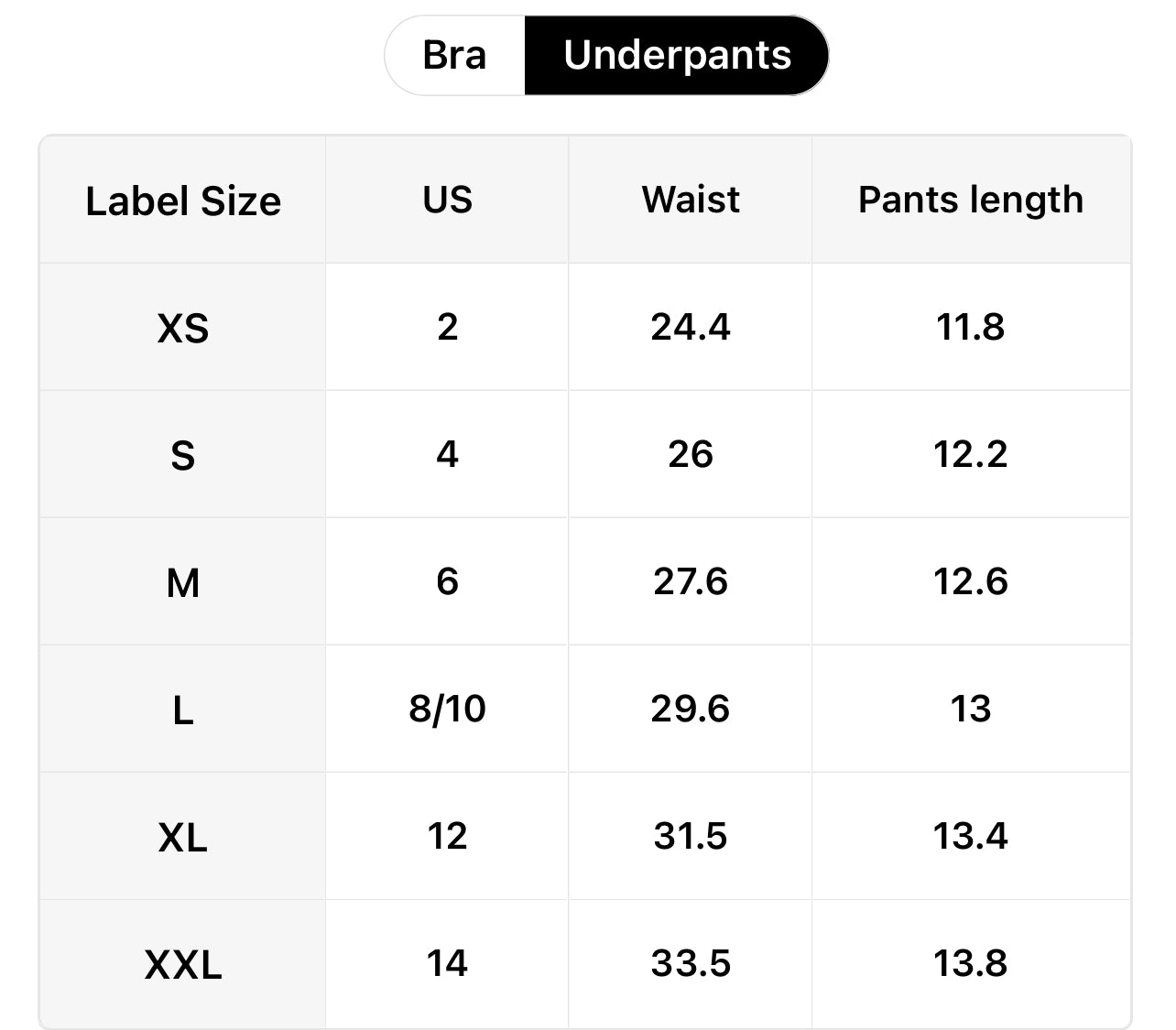Click the Pants length column header
The width and height of the screenshot is (1176, 1030).
pyautogui.click(x=970, y=200)
